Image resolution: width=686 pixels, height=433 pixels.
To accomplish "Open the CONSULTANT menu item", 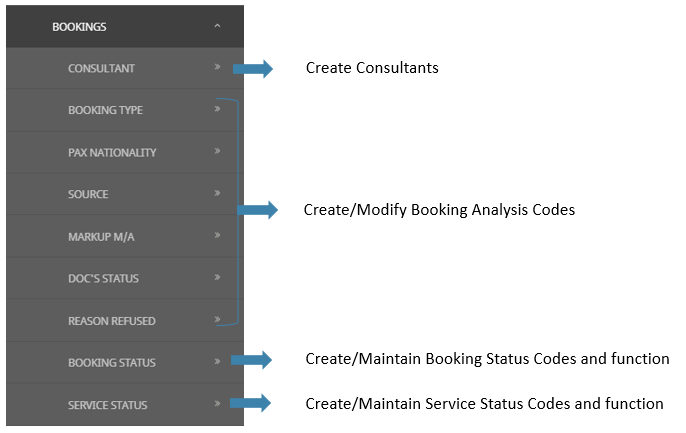I will [125, 68].
